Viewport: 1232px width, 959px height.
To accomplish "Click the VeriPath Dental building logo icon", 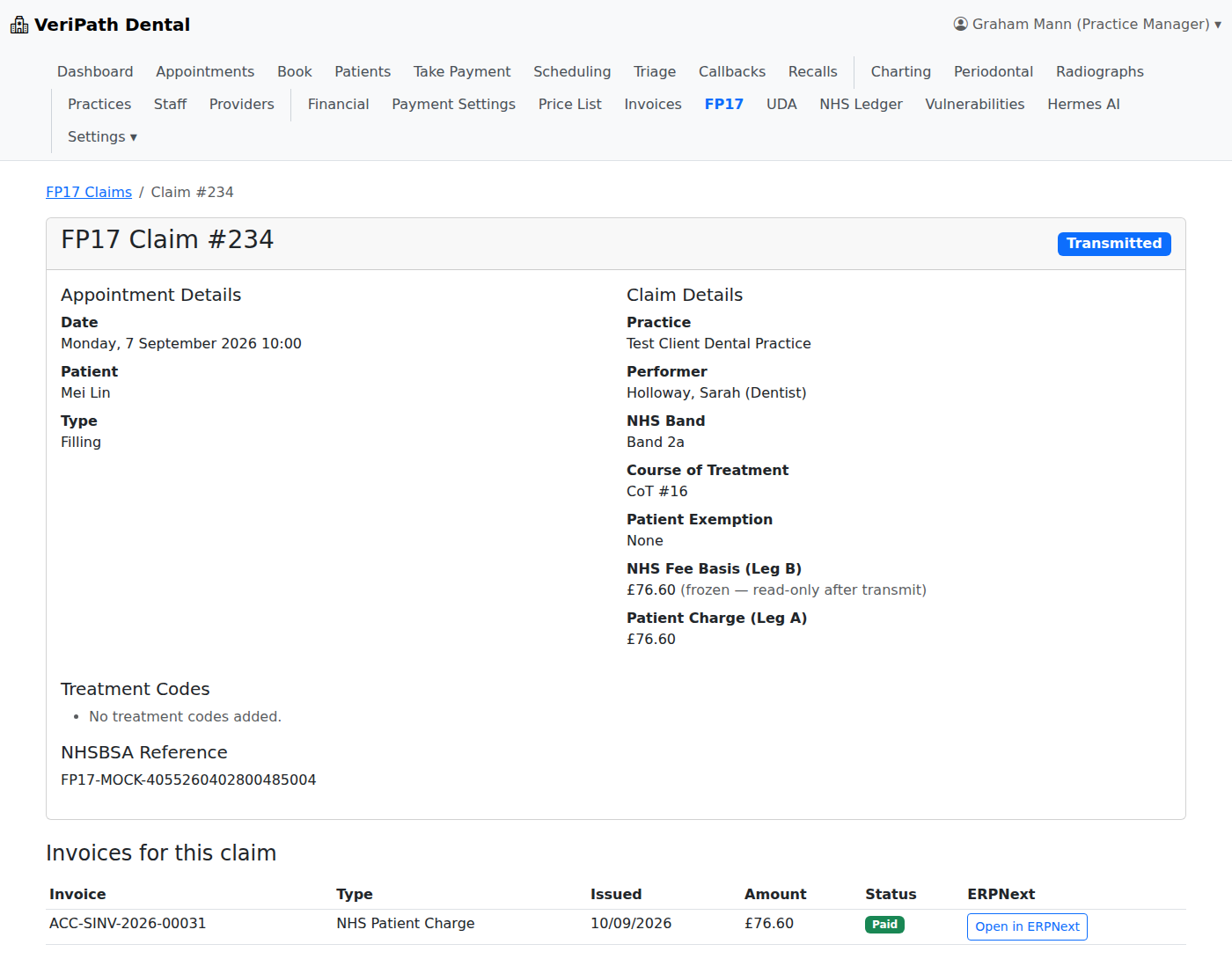I will click(19, 25).
